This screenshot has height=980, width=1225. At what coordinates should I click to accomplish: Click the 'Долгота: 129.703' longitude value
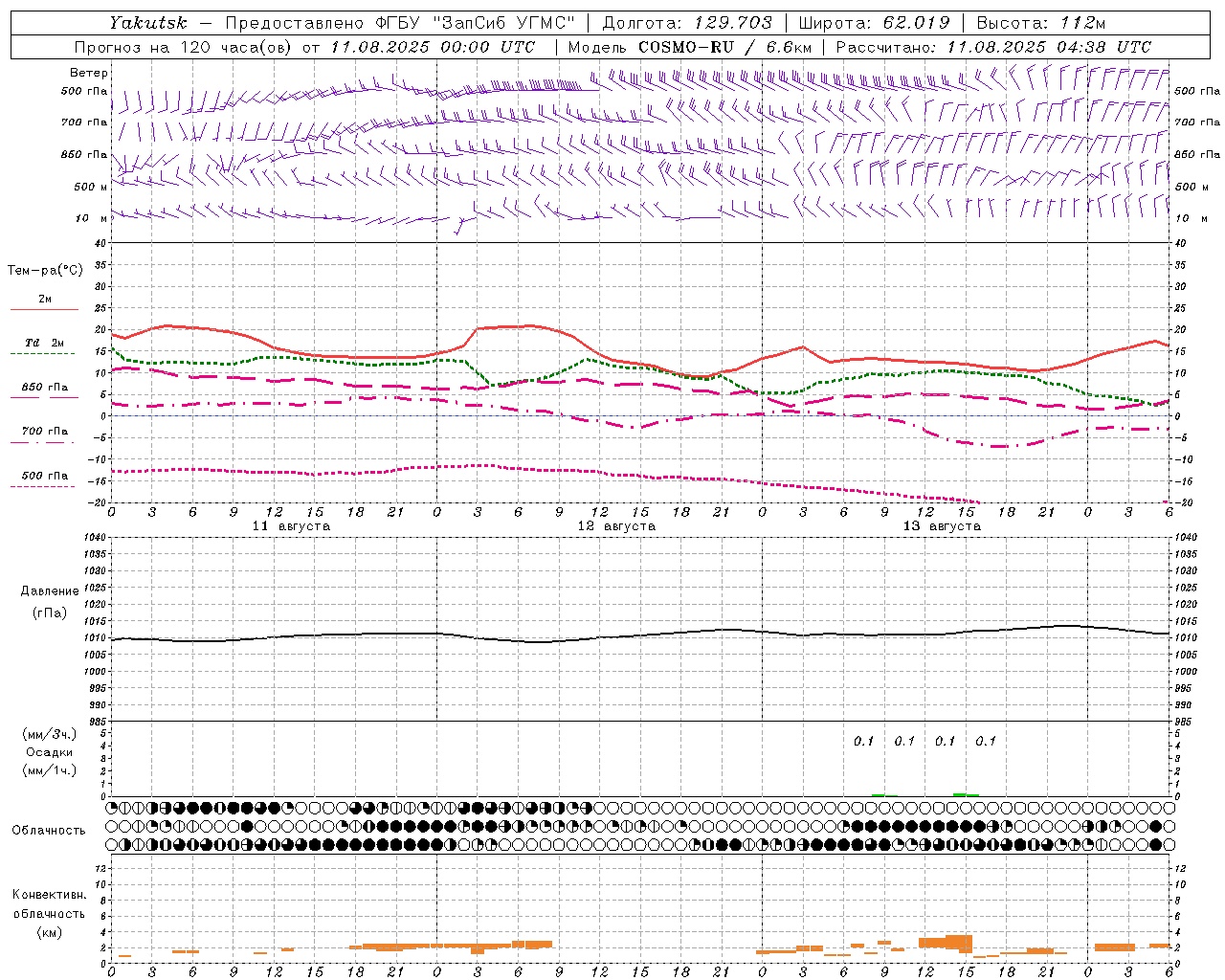(687, 23)
